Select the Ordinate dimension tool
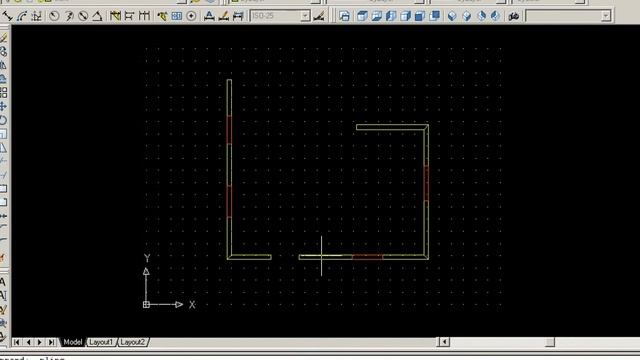Image resolution: width=640 pixels, height=360 pixels. pos(37,16)
